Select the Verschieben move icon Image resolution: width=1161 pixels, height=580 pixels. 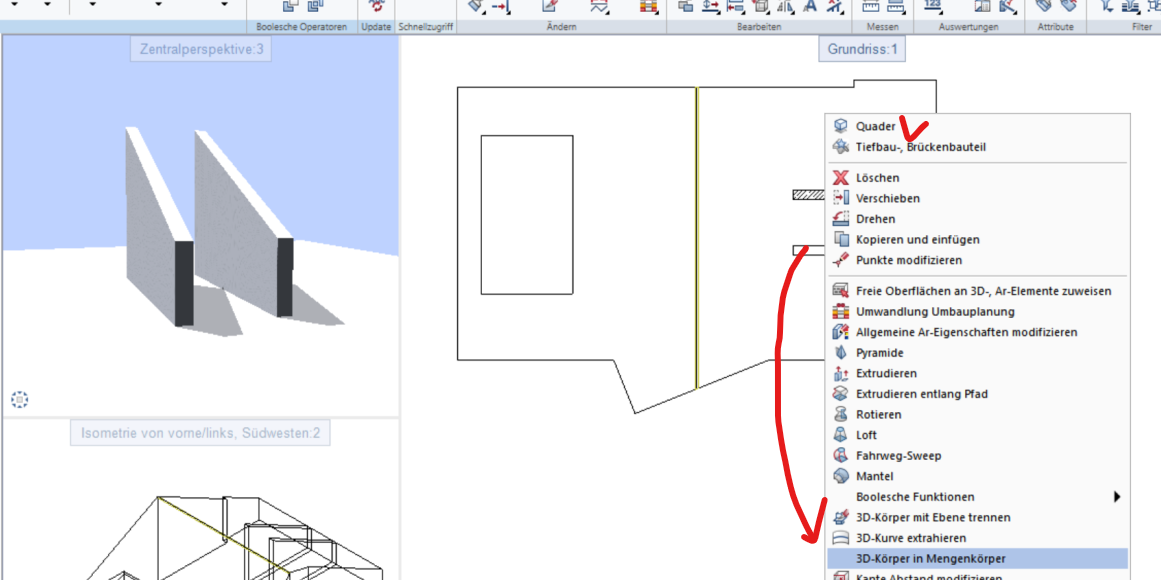[x=841, y=198]
